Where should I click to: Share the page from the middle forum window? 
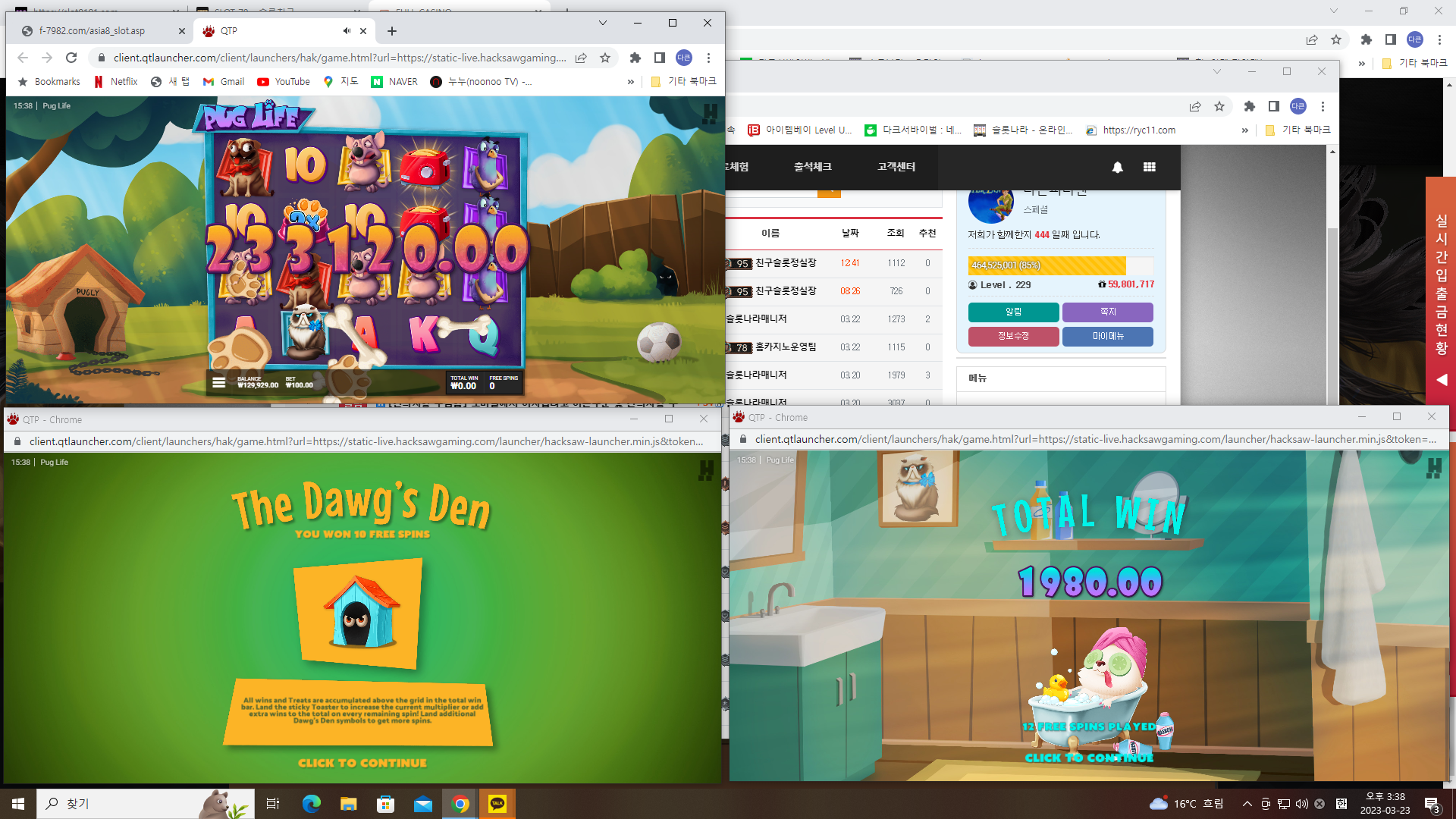click(x=1195, y=107)
